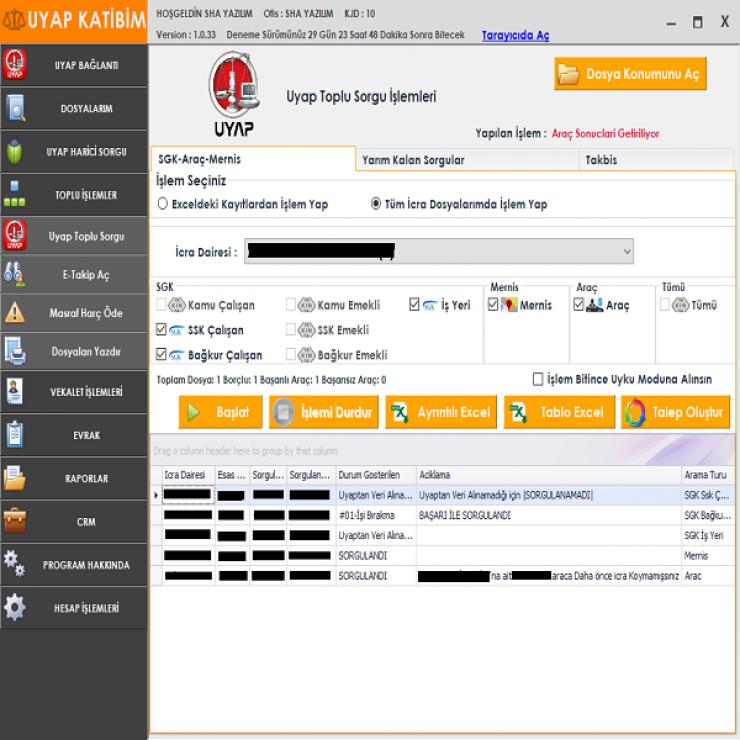
Task: Enable İşlem Bitince Uyku Moduna Alınsın
Action: tap(538, 379)
